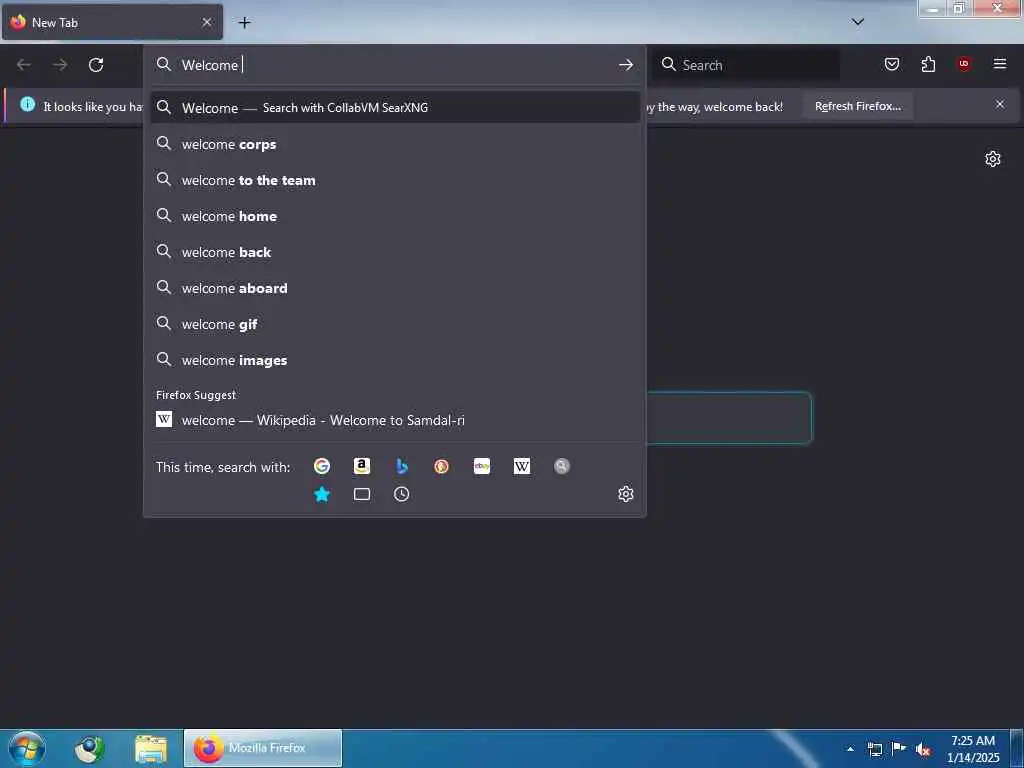
Task: Pick the 'welcome back' suggestion
Action: (394, 252)
